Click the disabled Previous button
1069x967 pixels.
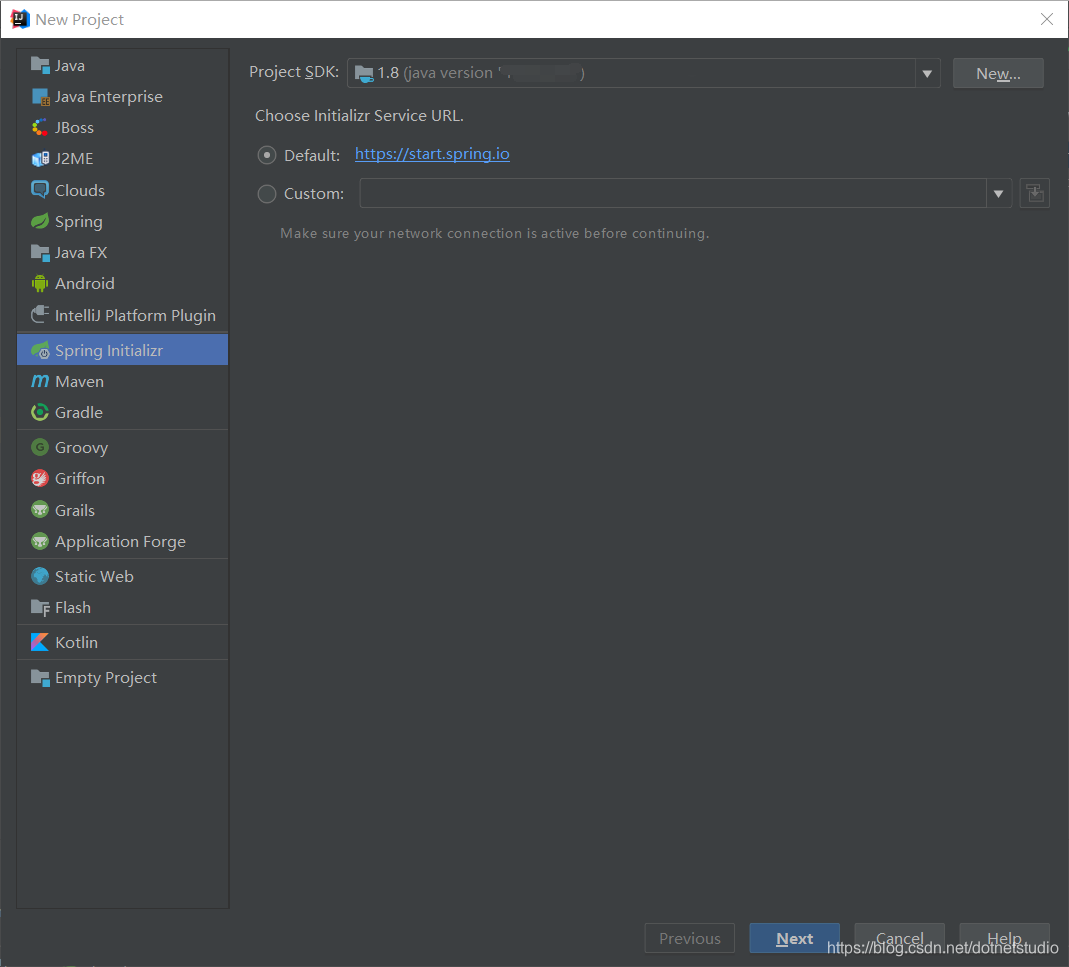pyautogui.click(x=689, y=938)
